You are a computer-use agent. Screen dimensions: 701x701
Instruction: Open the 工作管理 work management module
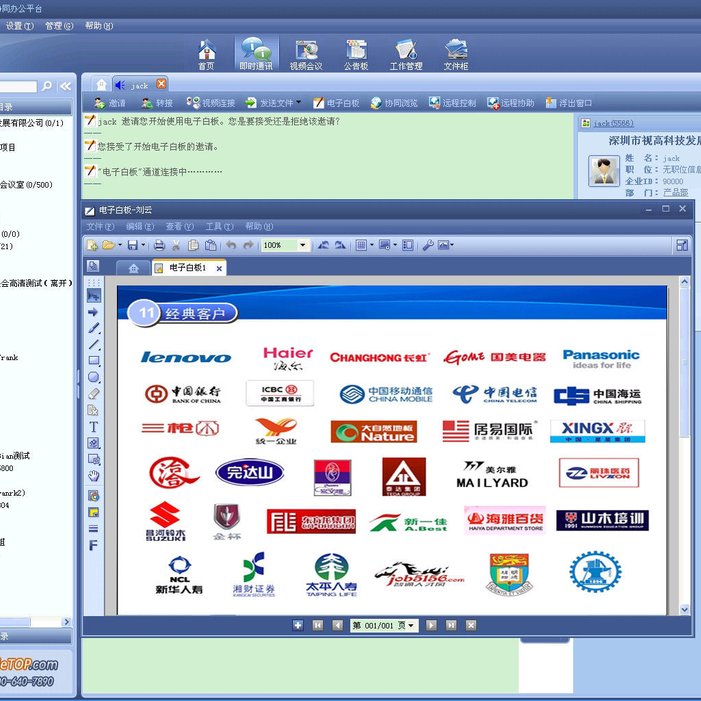[x=406, y=55]
